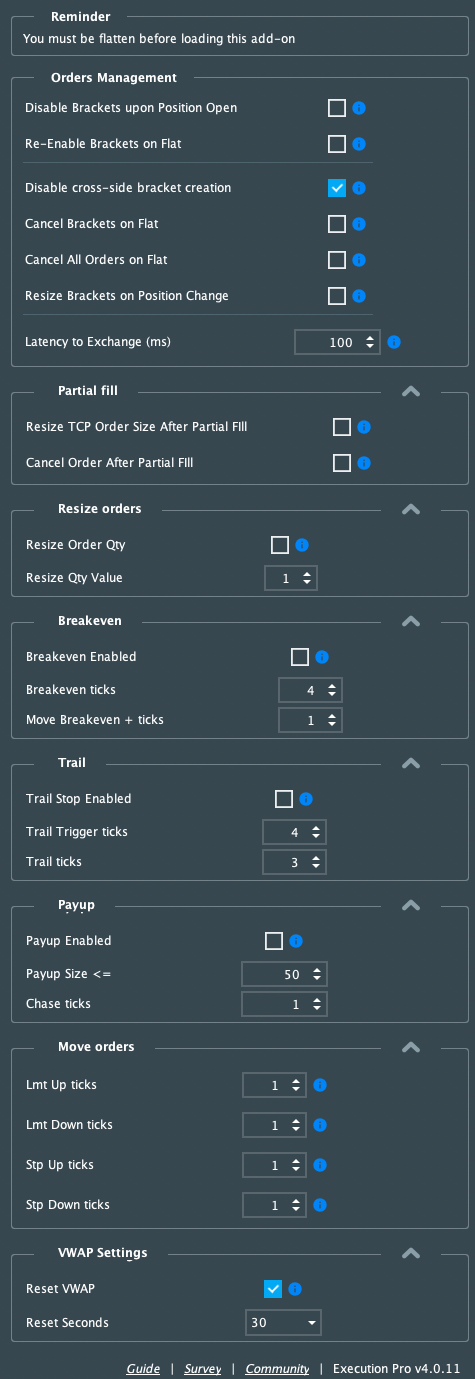
Task: Collapse the Move orders section
Action: [410, 1048]
